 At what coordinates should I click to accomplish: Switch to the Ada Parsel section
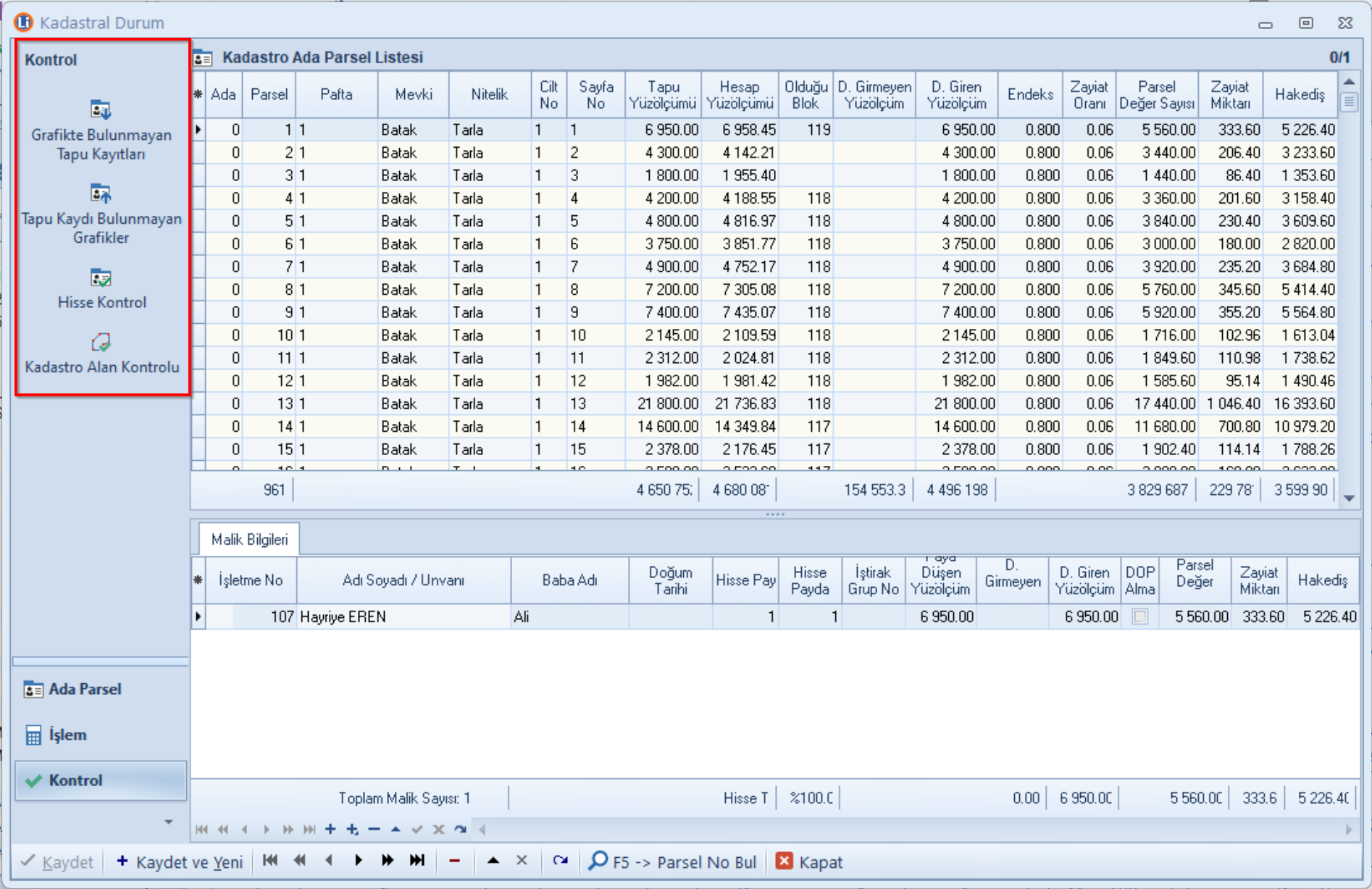click(x=100, y=689)
